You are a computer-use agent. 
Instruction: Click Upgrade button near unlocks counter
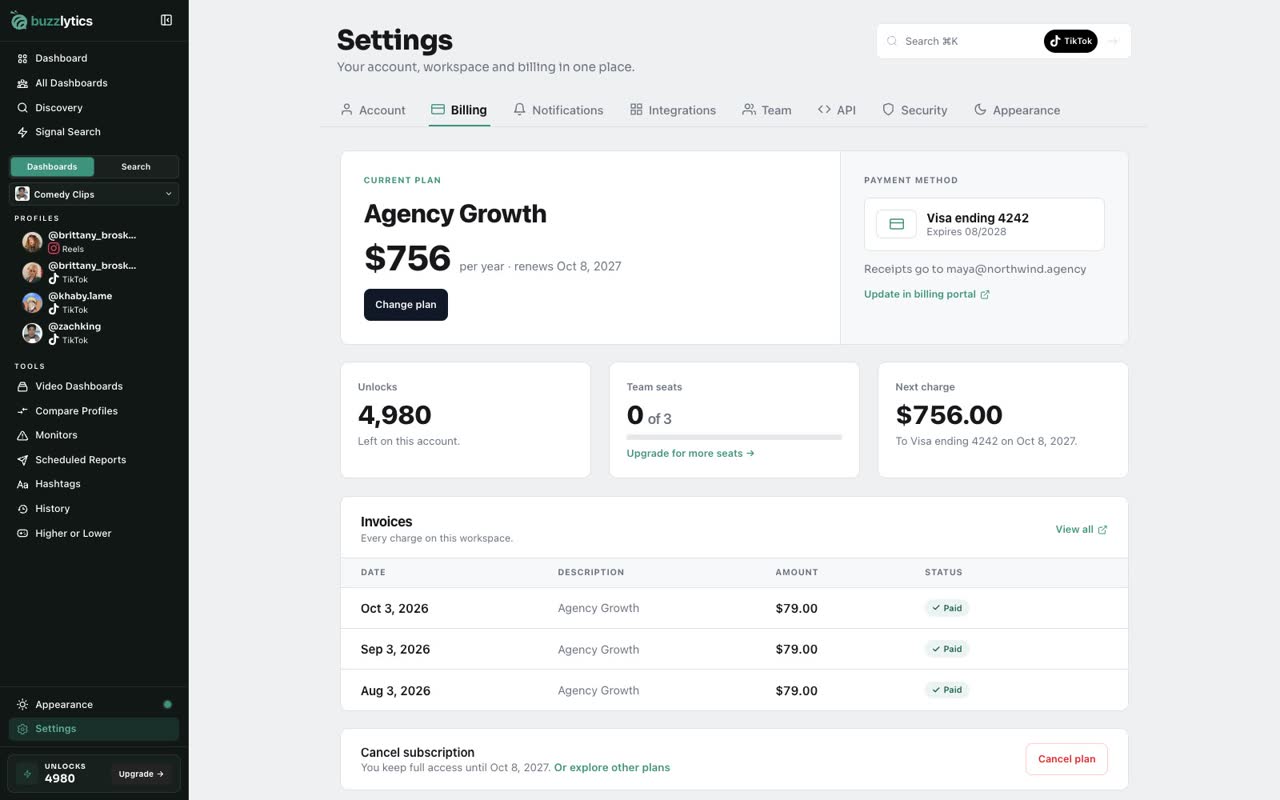coord(141,773)
